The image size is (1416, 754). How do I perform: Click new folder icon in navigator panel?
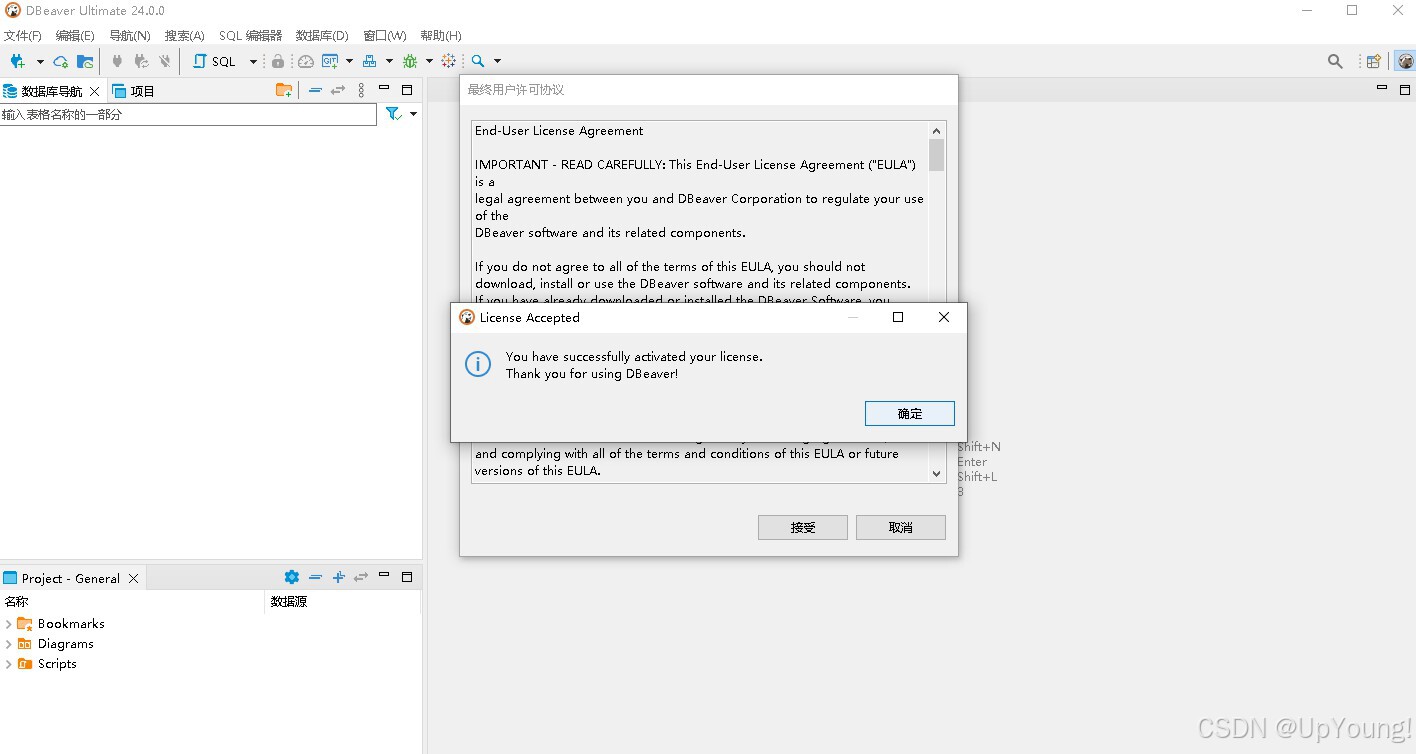pos(284,90)
